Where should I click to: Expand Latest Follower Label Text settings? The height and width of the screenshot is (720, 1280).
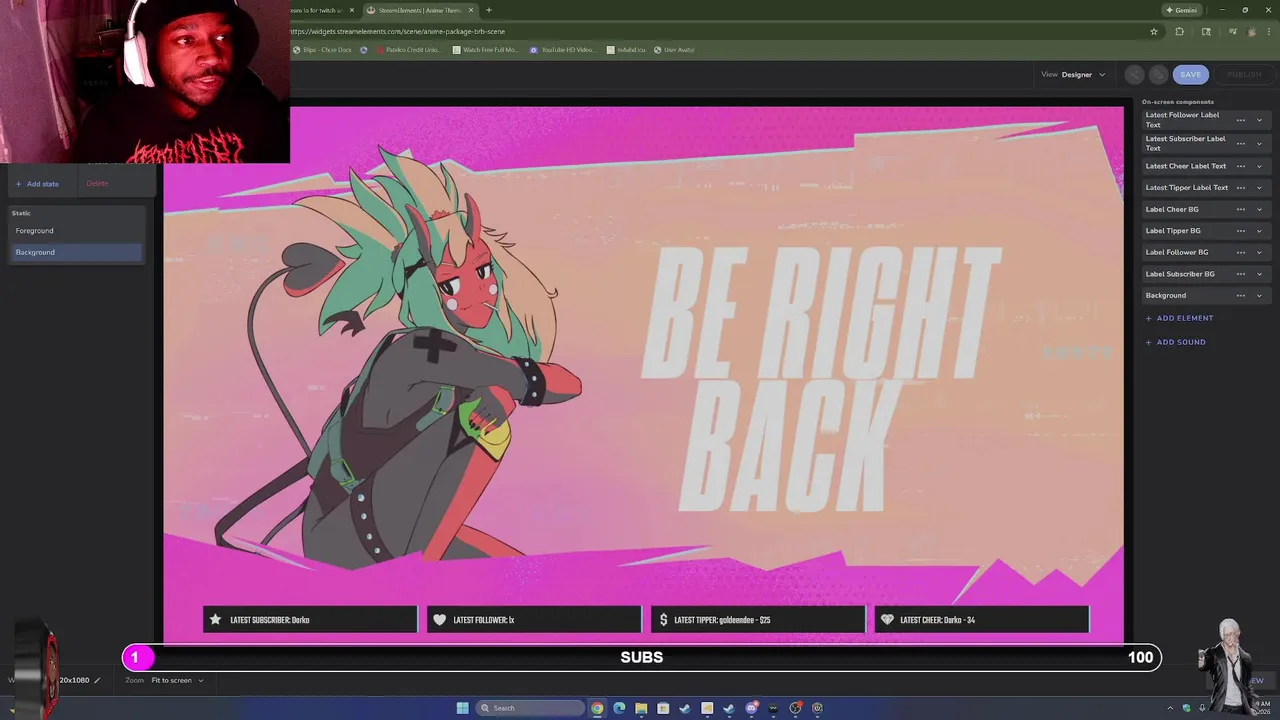pos(1259,120)
